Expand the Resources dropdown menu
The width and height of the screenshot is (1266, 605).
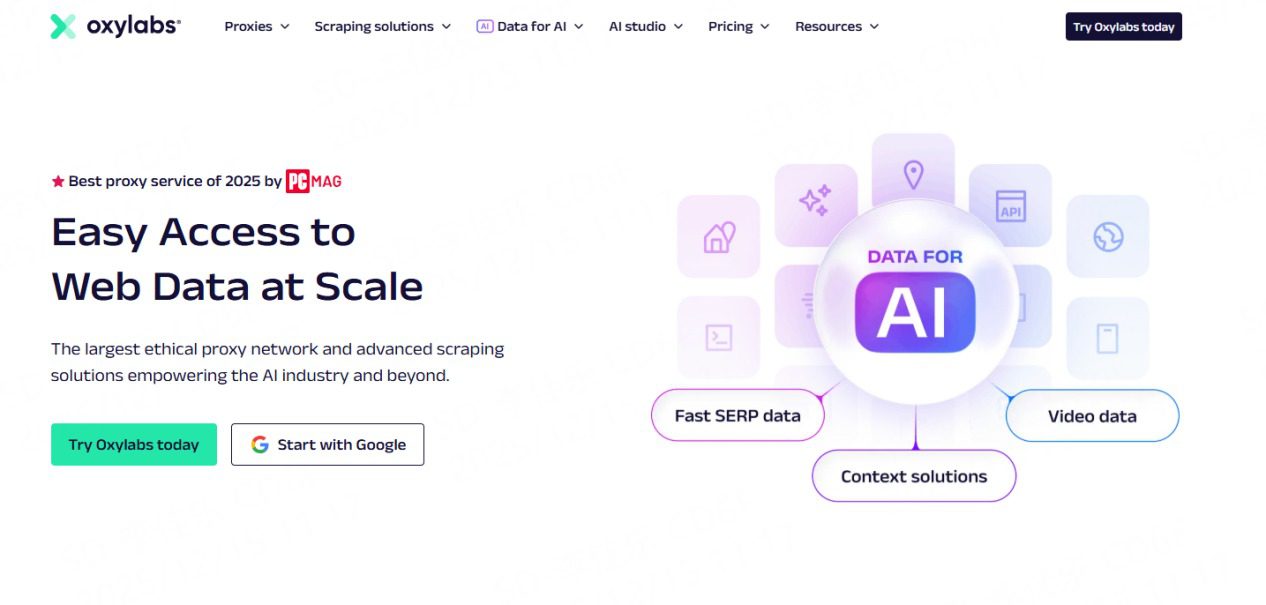click(836, 27)
